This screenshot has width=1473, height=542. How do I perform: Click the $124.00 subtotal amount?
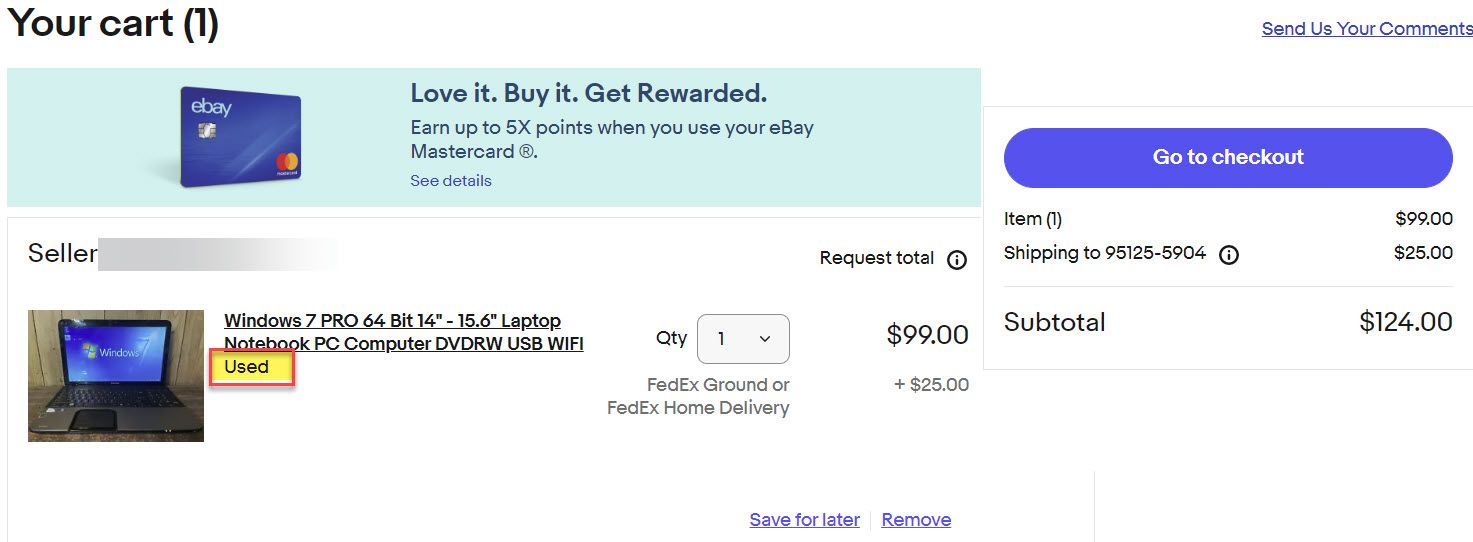tap(1405, 322)
